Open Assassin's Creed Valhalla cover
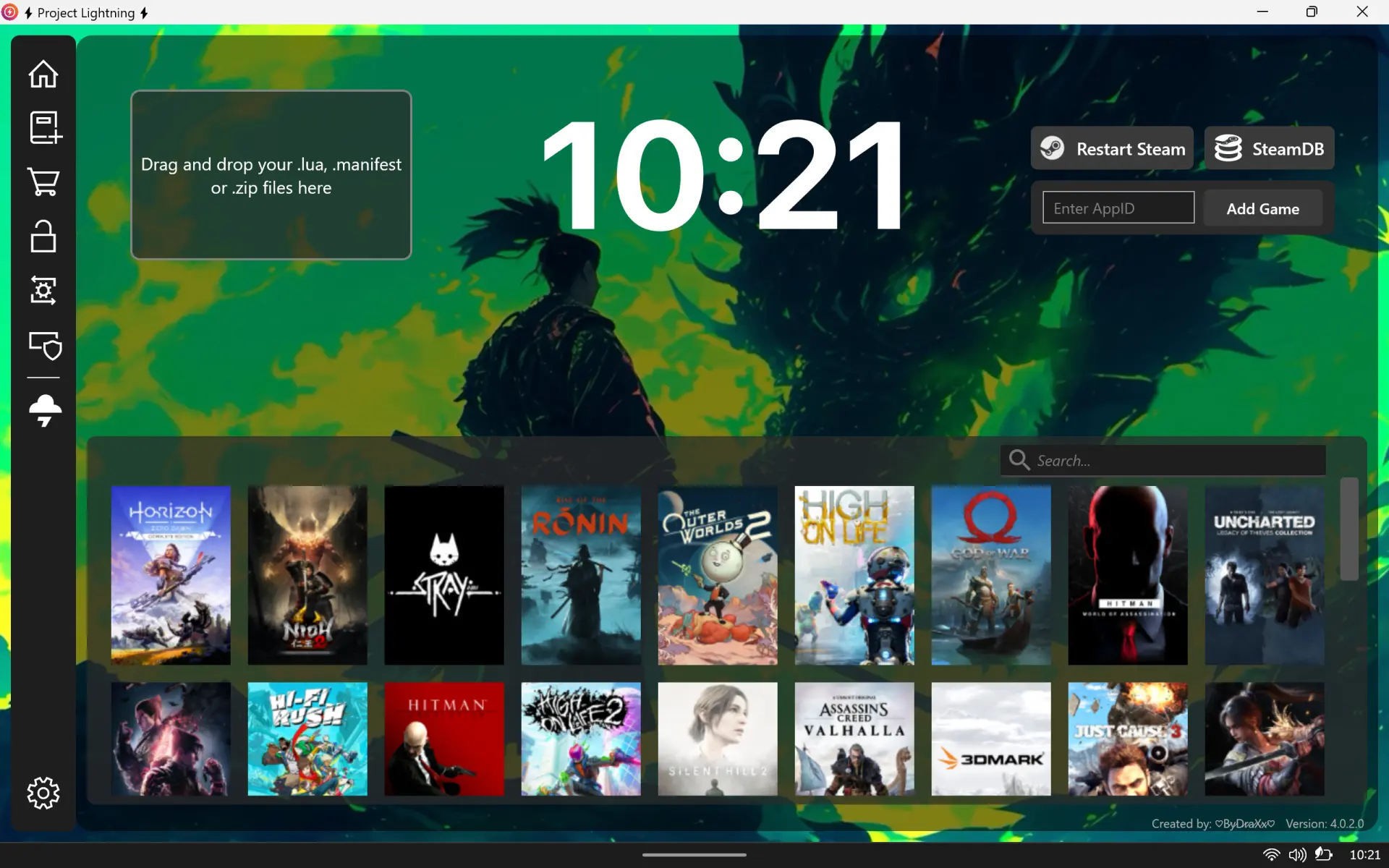The height and width of the screenshot is (868, 1389). pos(854,739)
